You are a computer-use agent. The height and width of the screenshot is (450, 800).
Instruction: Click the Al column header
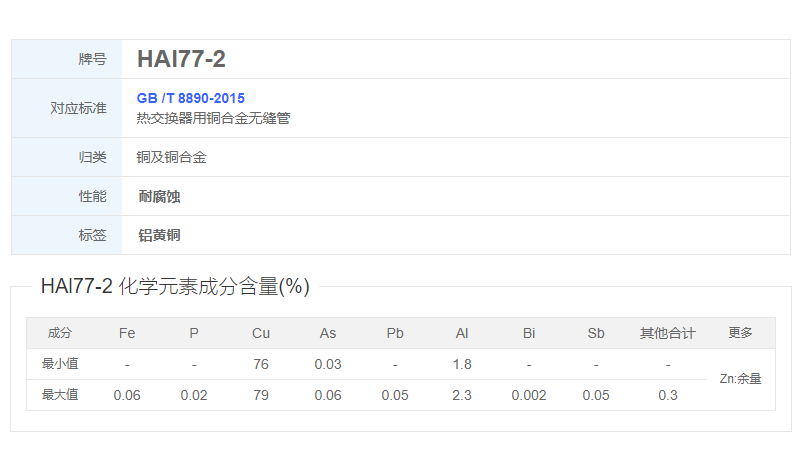[x=462, y=333]
